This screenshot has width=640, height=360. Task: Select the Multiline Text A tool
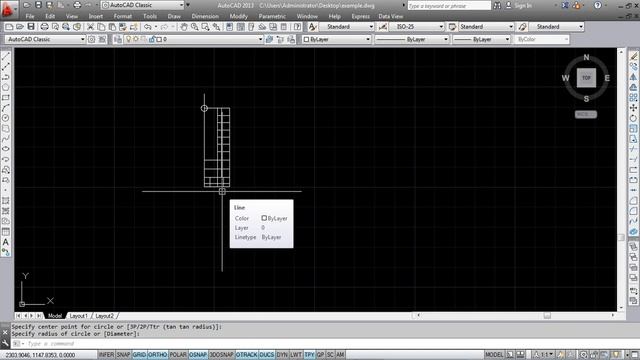6,242
